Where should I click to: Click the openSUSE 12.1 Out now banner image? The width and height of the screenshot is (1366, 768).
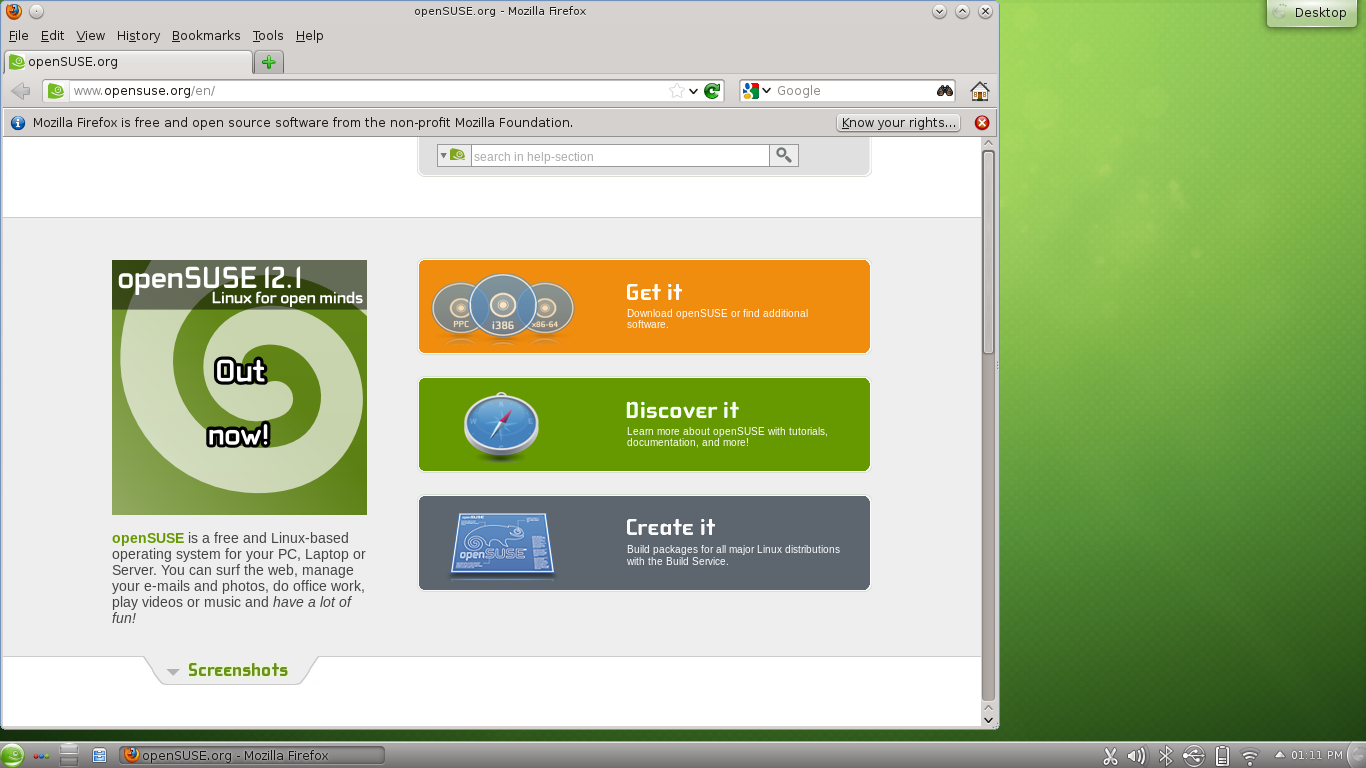[x=239, y=387]
